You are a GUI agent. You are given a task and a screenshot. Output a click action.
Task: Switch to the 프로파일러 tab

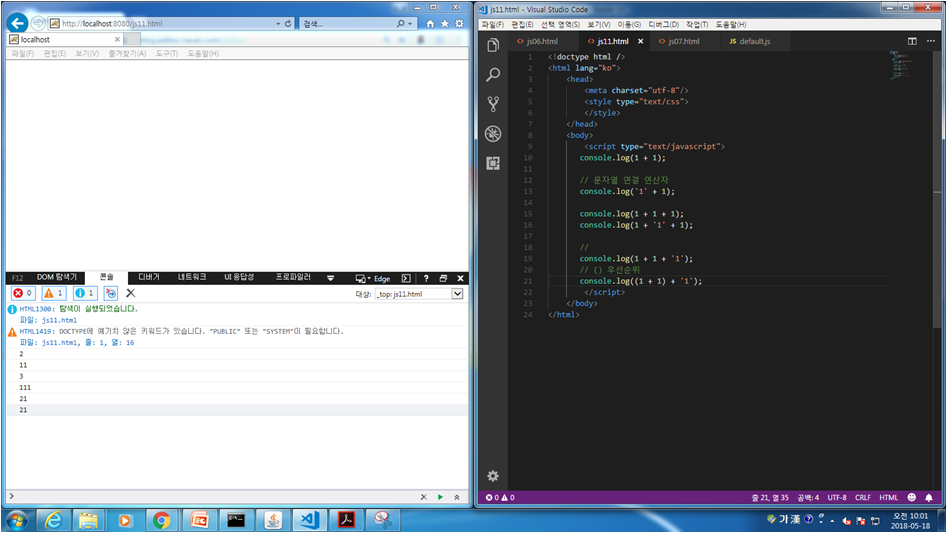point(293,277)
